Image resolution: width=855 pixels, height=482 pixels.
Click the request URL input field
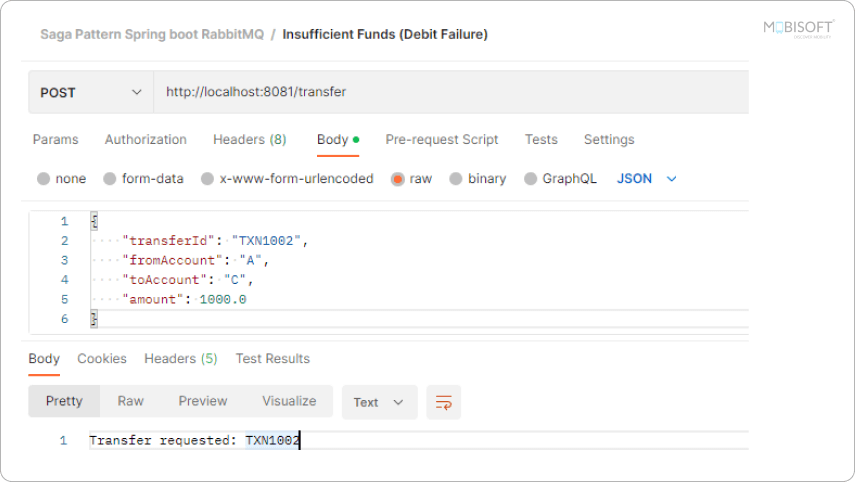click(451, 92)
